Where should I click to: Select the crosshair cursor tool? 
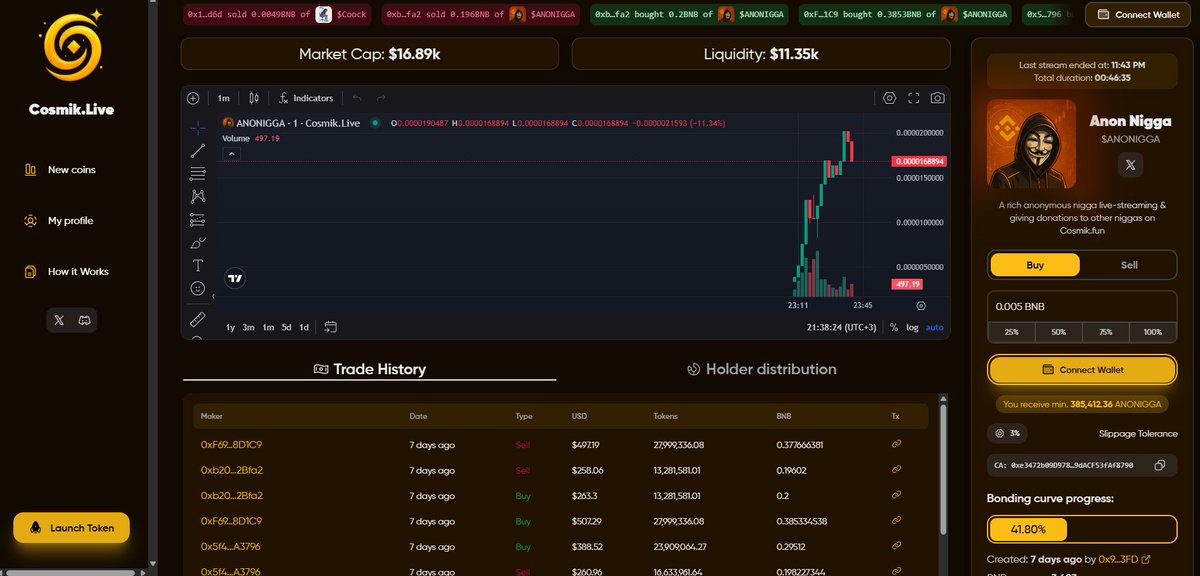click(x=198, y=127)
